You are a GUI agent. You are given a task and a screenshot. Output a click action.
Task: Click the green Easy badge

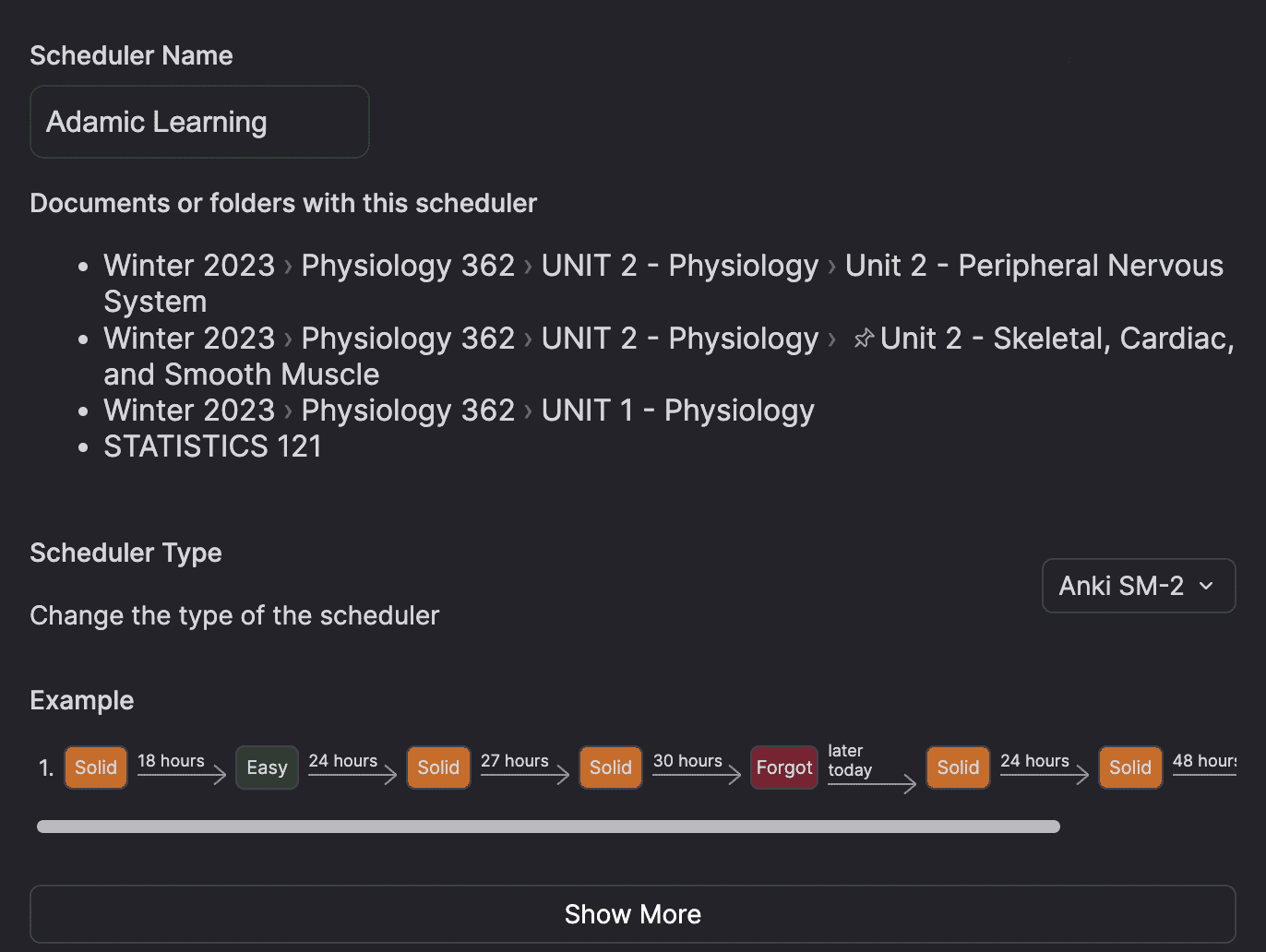[x=267, y=768]
